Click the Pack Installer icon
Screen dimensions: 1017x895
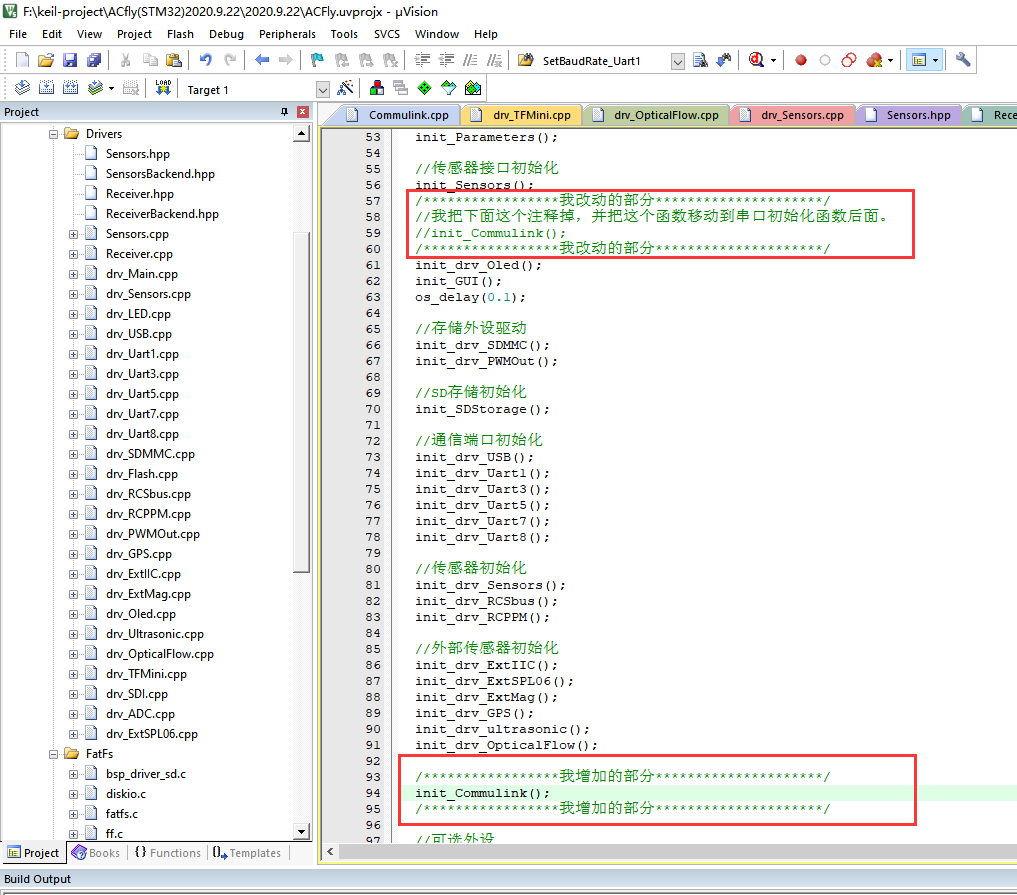coord(473,88)
